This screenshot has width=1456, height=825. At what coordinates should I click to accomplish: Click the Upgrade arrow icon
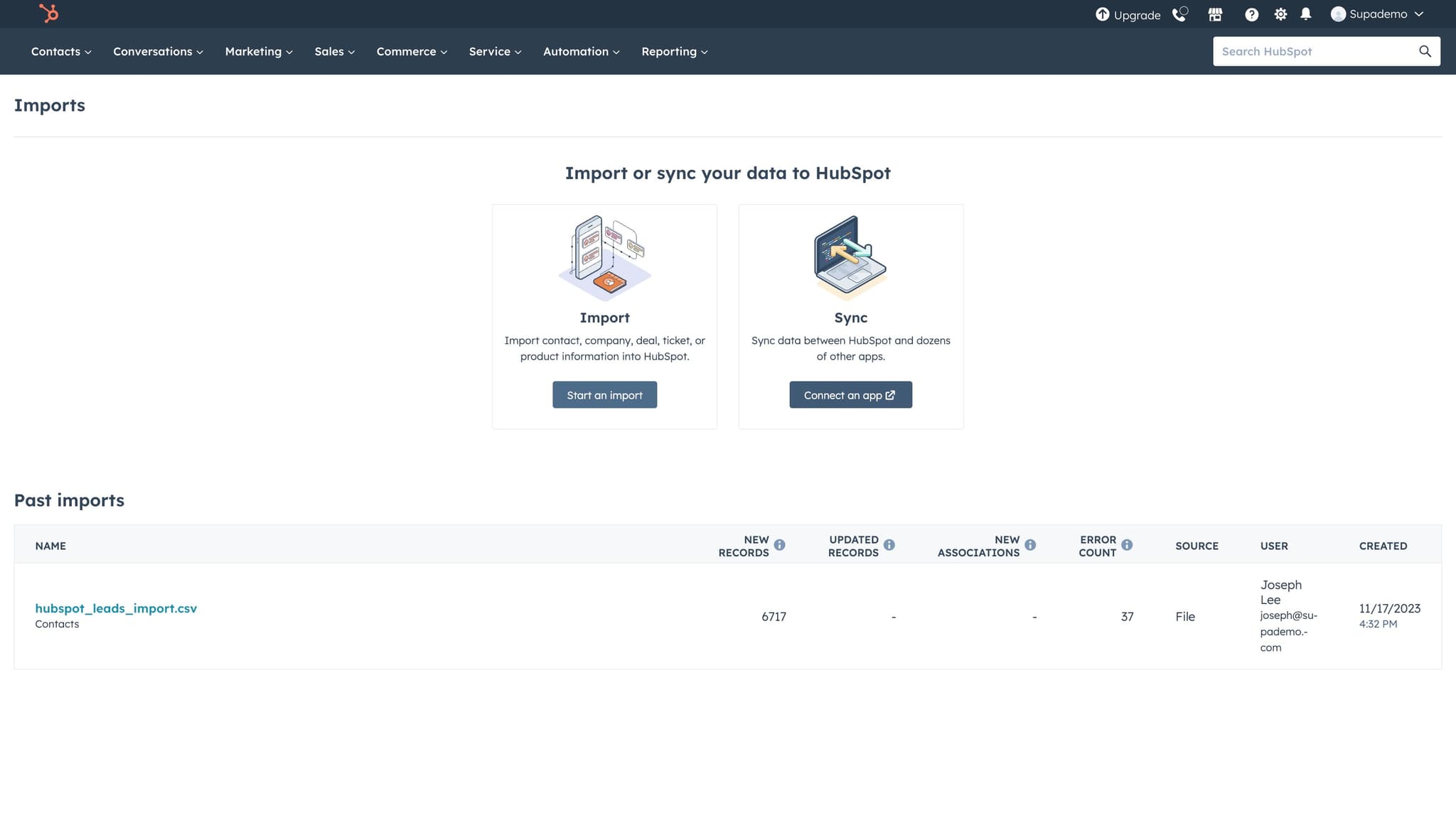pyautogui.click(x=1102, y=14)
